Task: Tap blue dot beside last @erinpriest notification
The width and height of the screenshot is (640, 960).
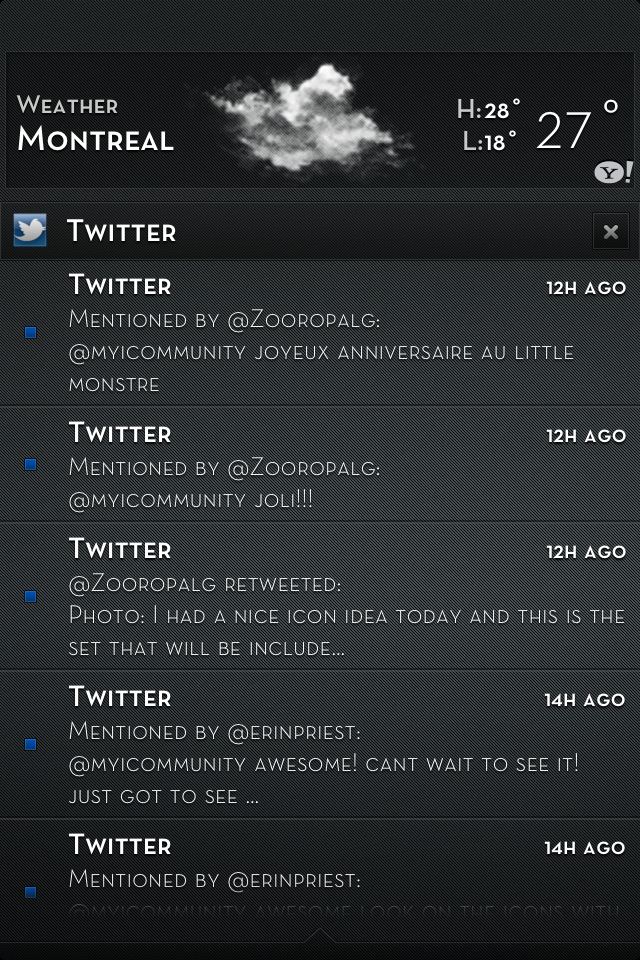Action: pos(30,892)
